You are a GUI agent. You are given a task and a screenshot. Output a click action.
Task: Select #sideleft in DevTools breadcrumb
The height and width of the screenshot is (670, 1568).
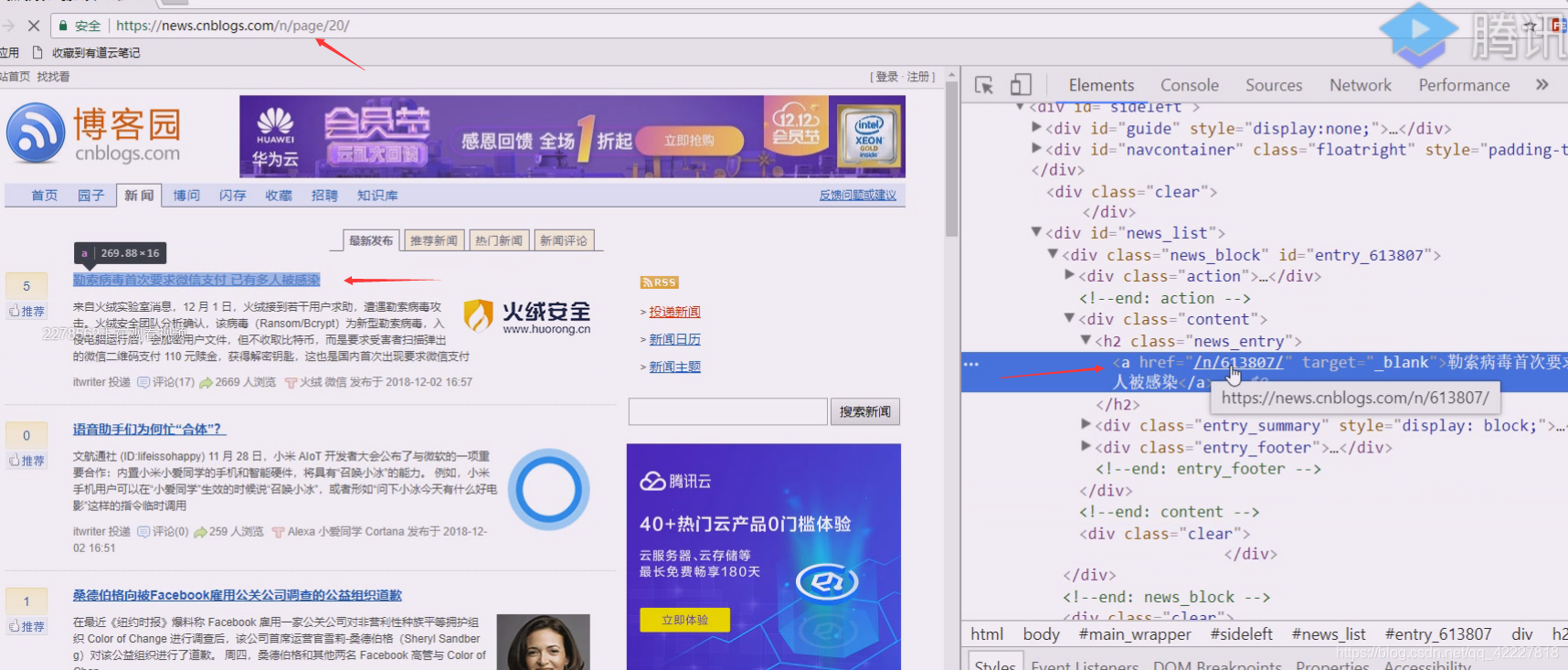coord(1241,633)
